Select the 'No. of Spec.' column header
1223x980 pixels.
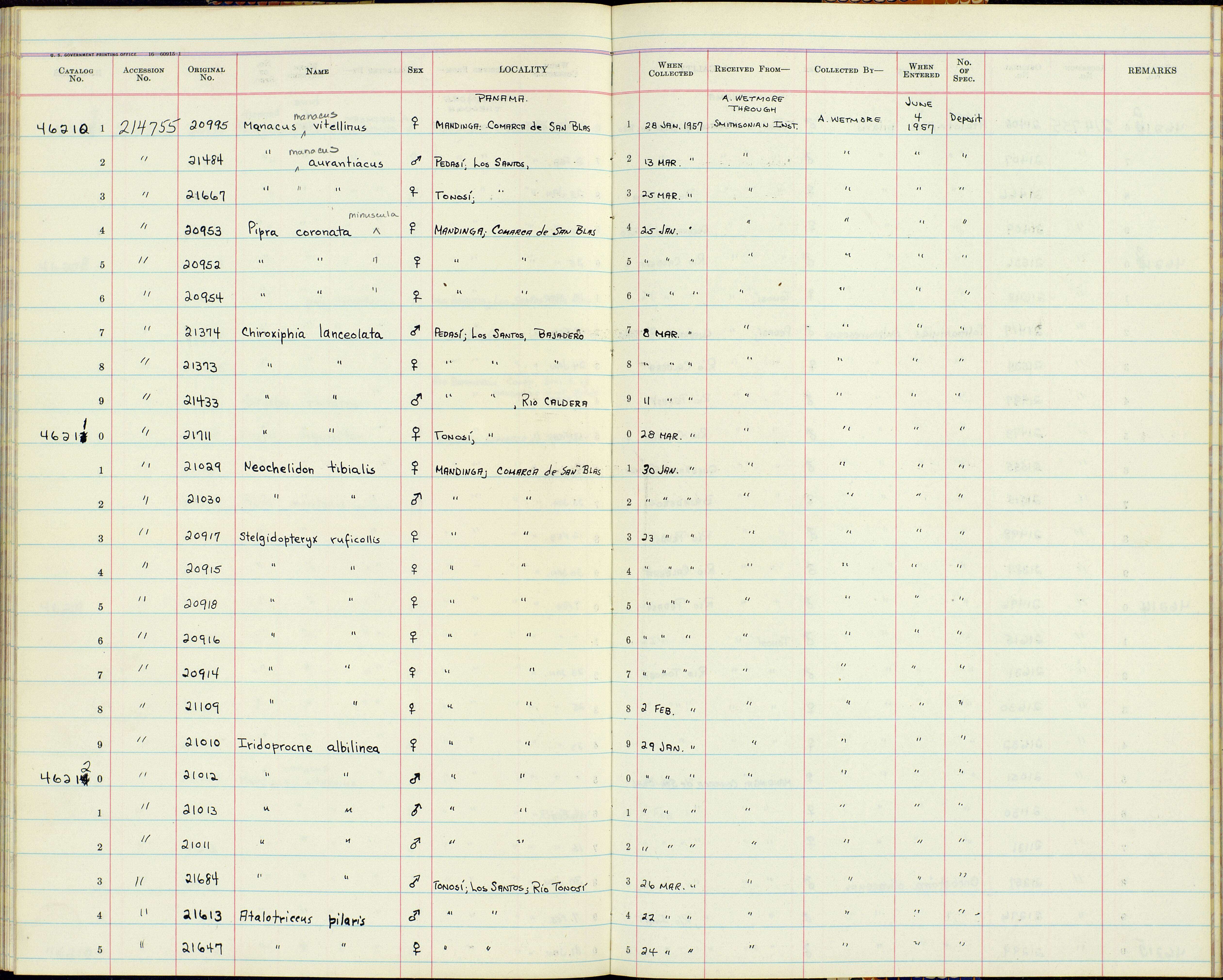click(964, 70)
